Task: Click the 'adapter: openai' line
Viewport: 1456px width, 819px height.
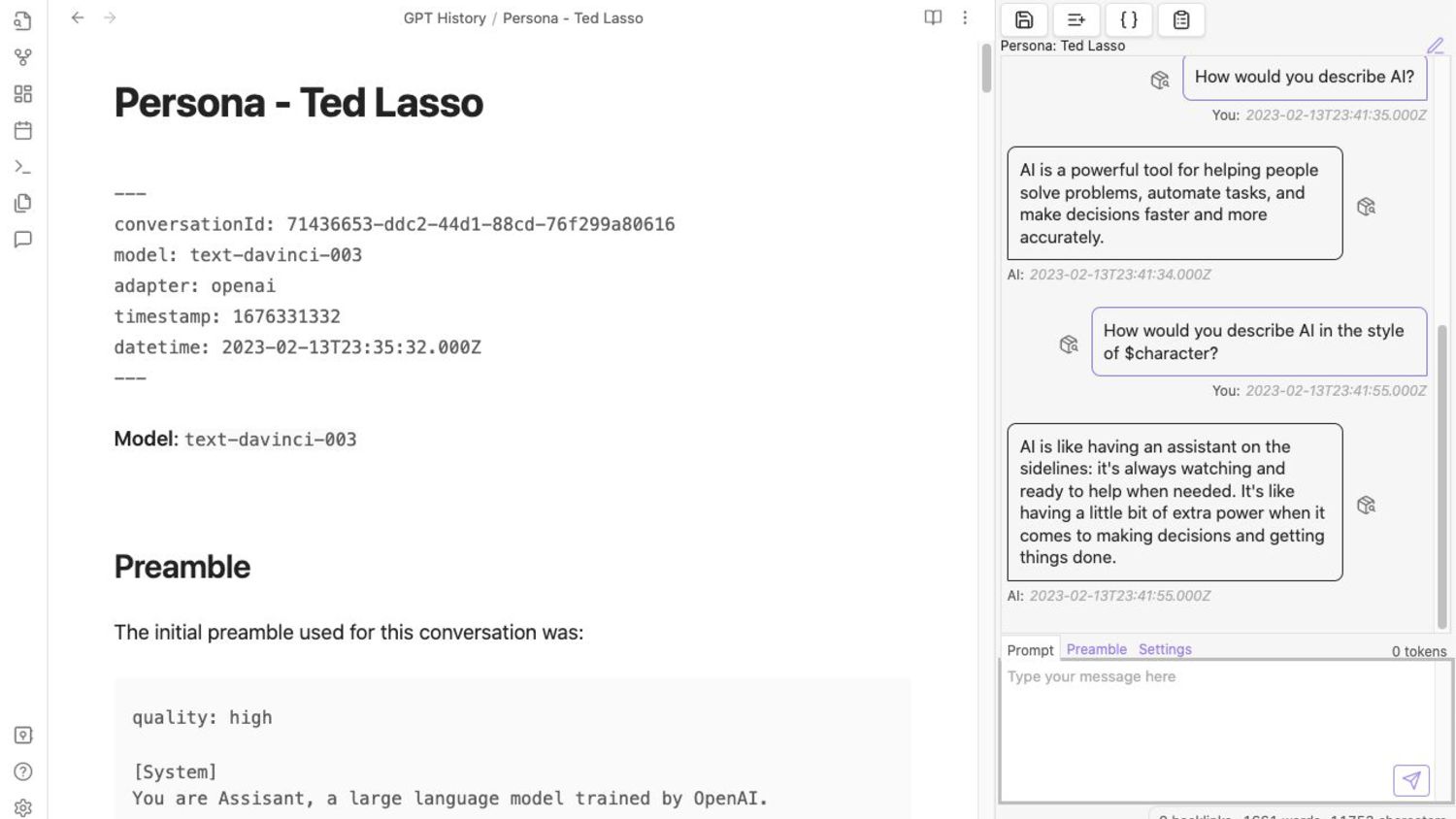Action: (195, 286)
